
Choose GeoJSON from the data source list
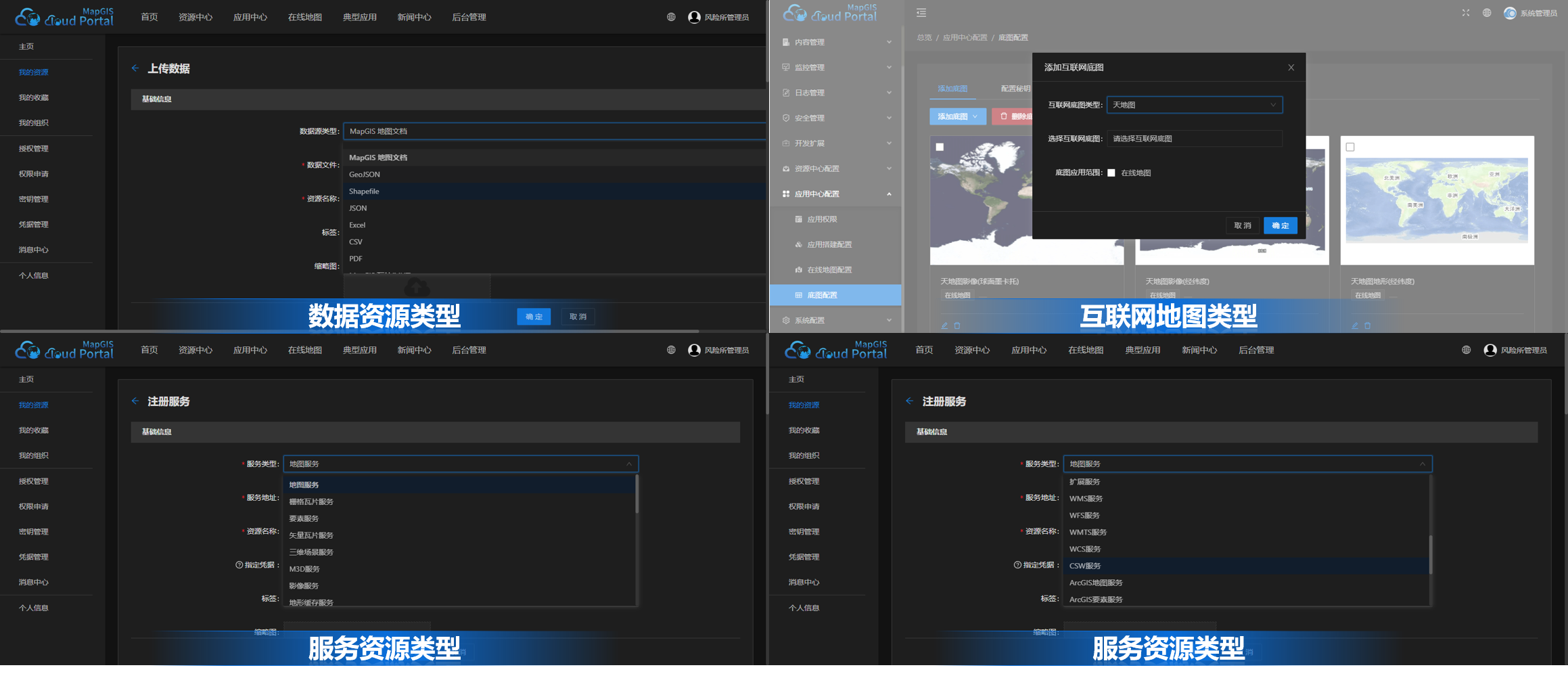pyautogui.click(x=554, y=175)
